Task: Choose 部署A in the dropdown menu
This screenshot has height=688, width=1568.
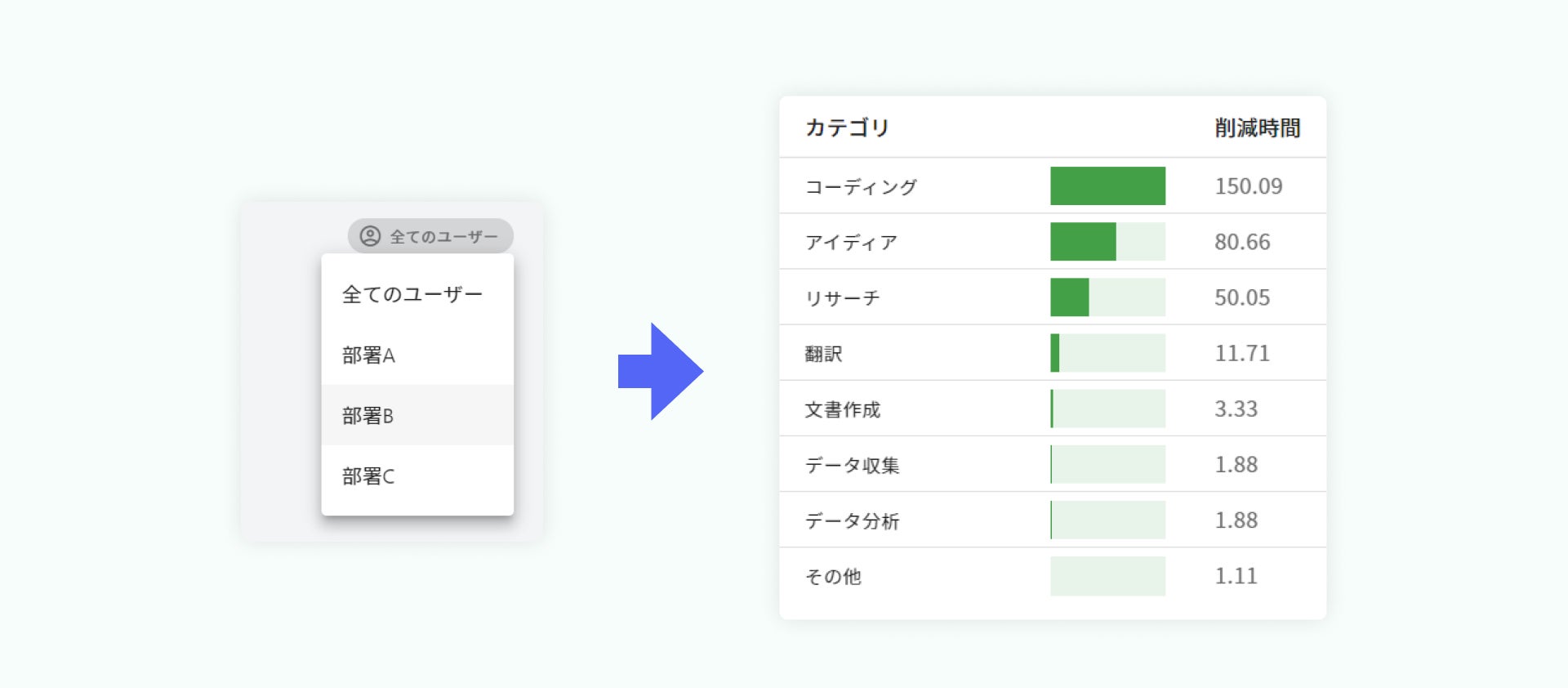Action: [x=368, y=355]
